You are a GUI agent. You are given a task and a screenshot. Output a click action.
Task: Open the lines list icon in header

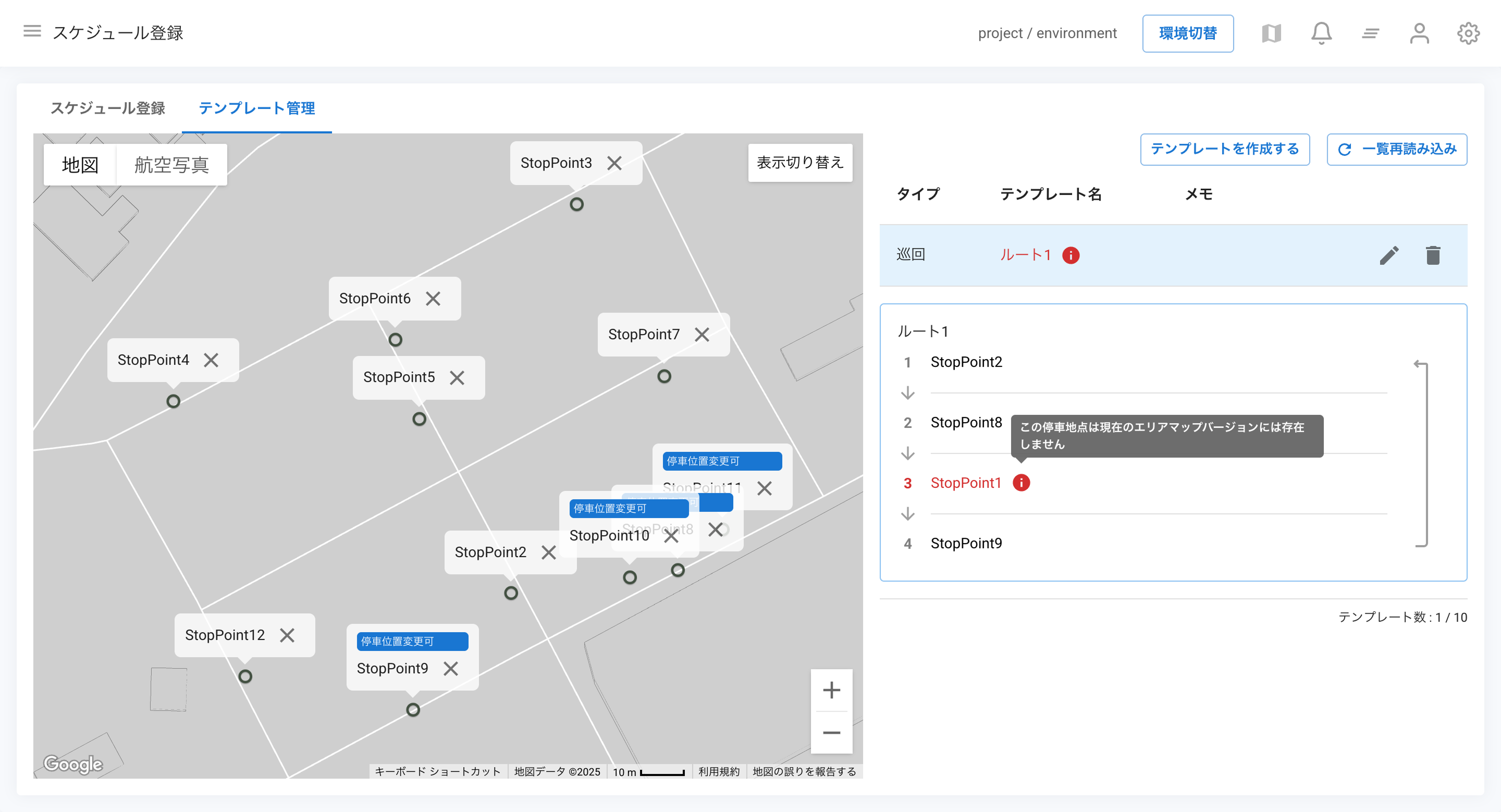click(x=1371, y=34)
